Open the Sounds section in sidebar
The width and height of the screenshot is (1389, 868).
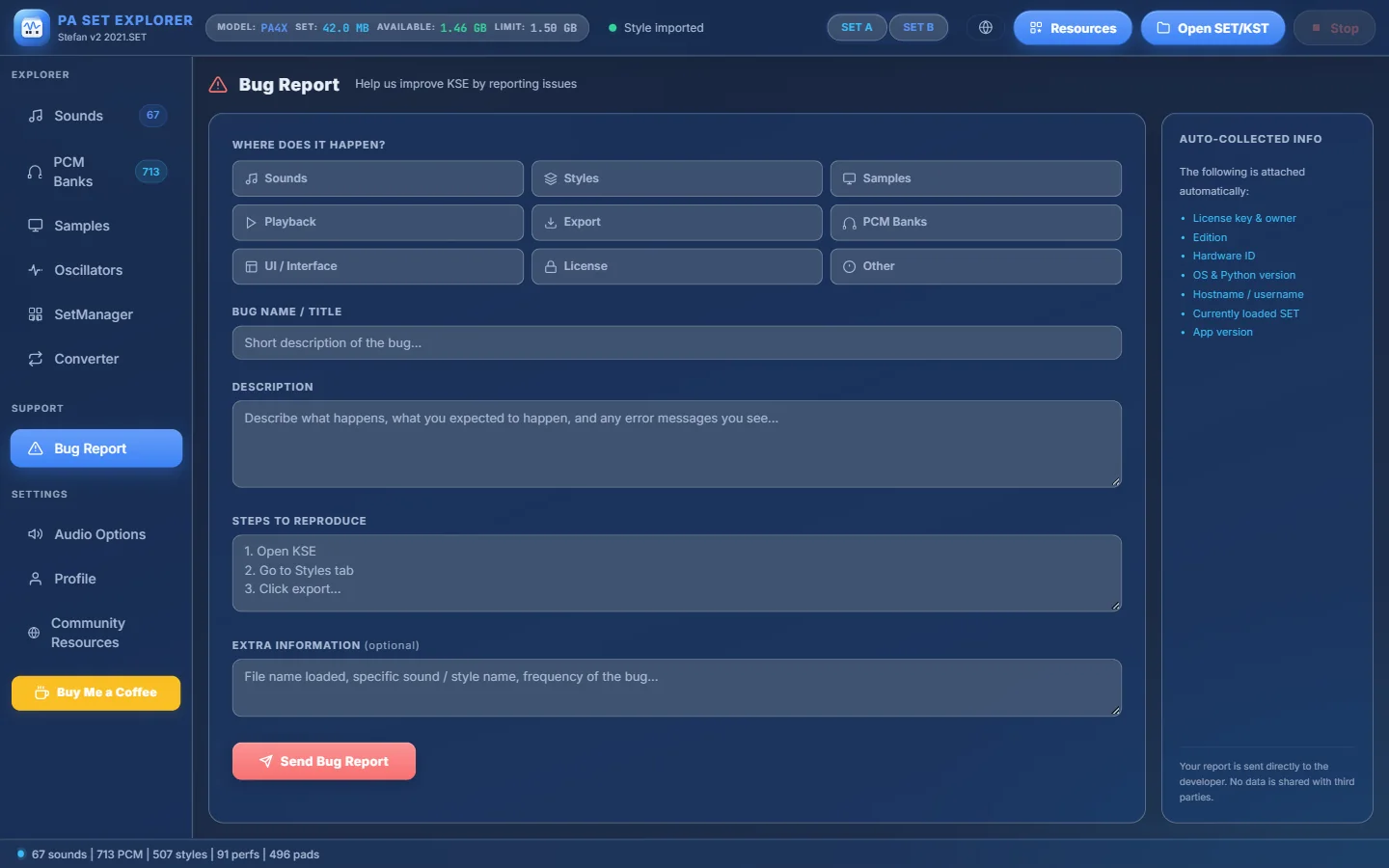(x=96, y=116)
